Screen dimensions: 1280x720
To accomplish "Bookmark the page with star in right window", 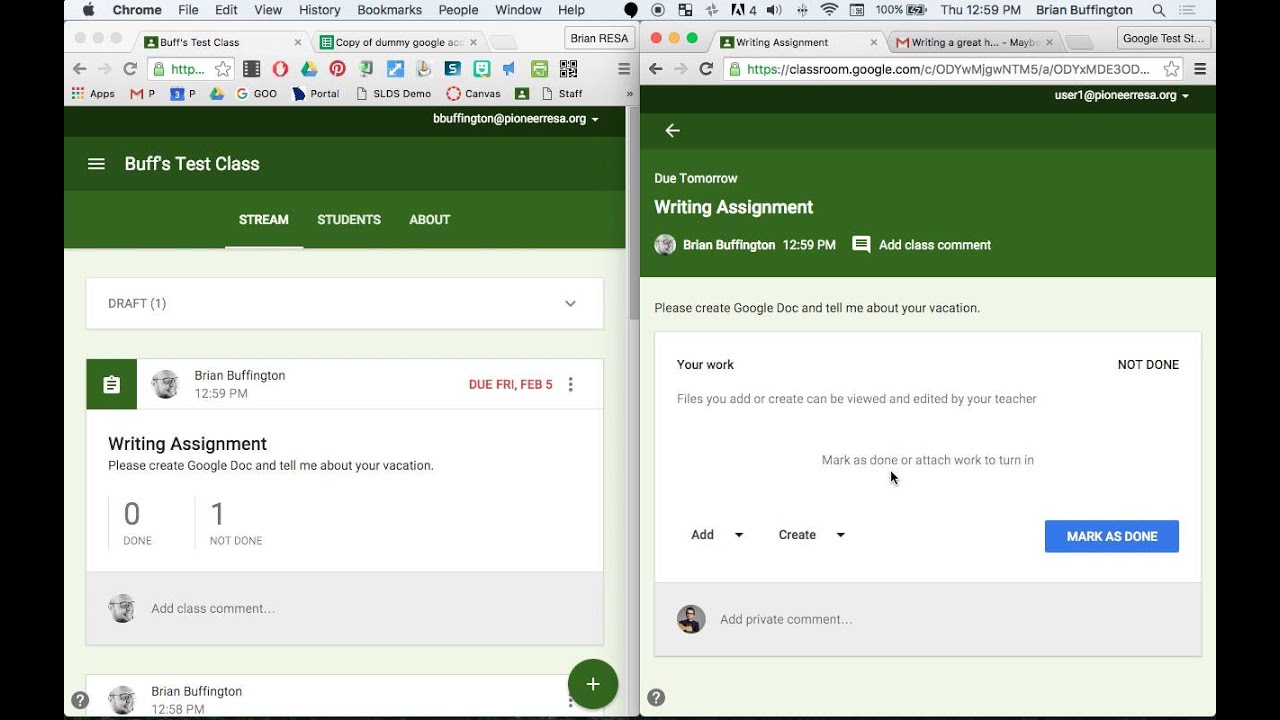I will pos(1171,69).
